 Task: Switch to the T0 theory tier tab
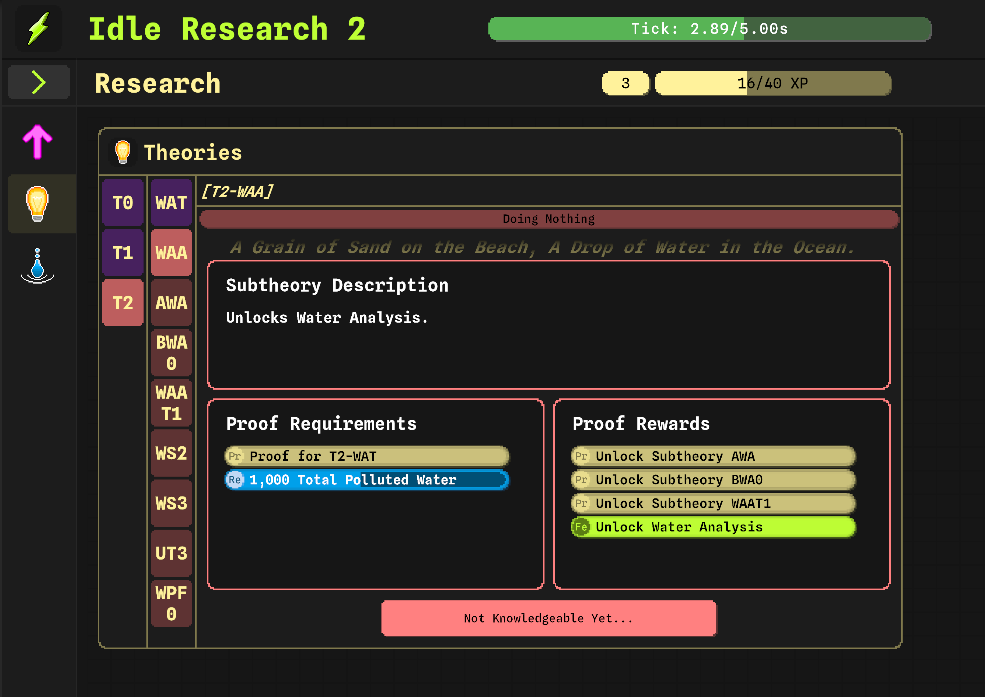[122, 203]
